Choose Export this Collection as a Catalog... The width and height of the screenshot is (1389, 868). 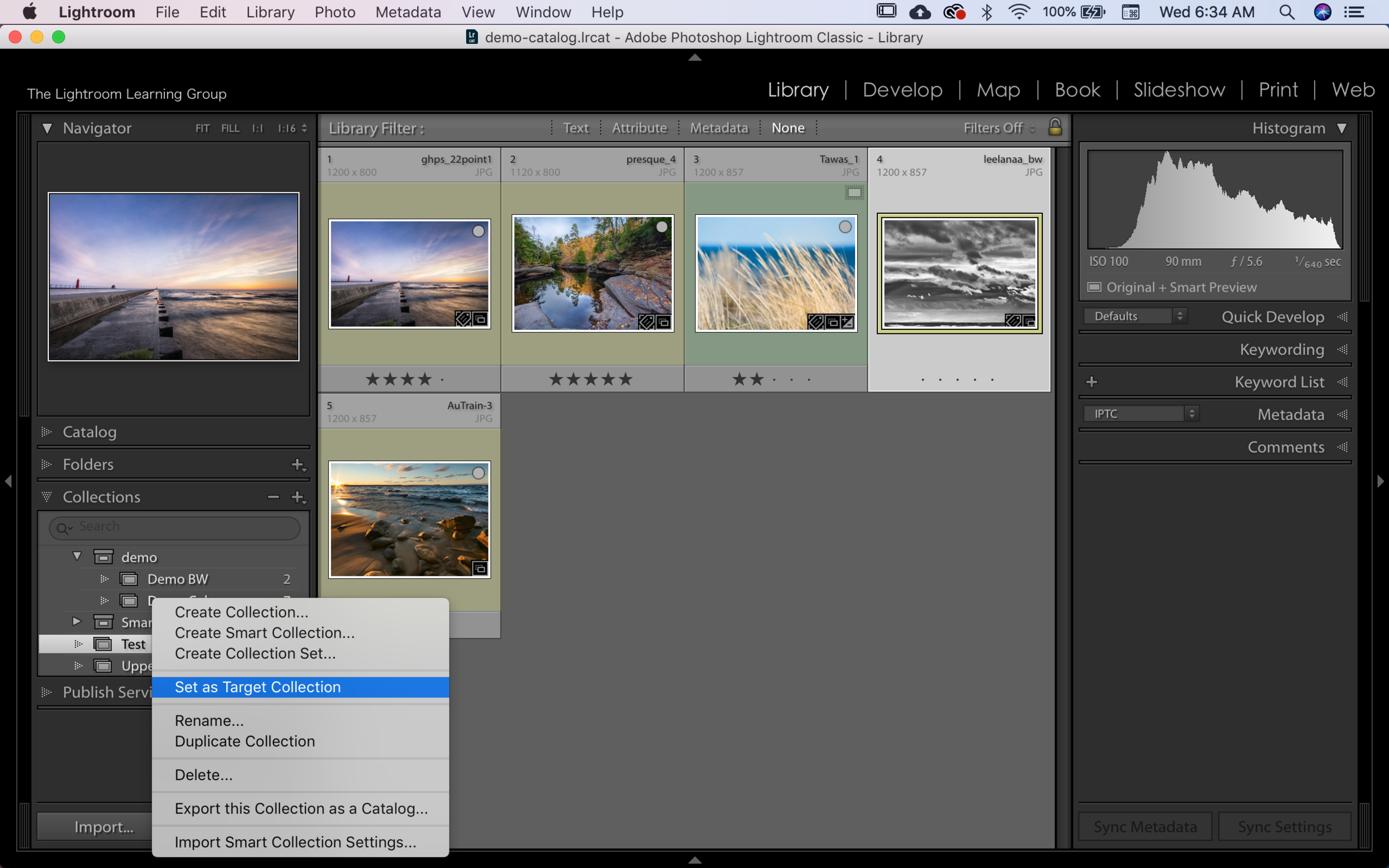click(x=301, y=808)
